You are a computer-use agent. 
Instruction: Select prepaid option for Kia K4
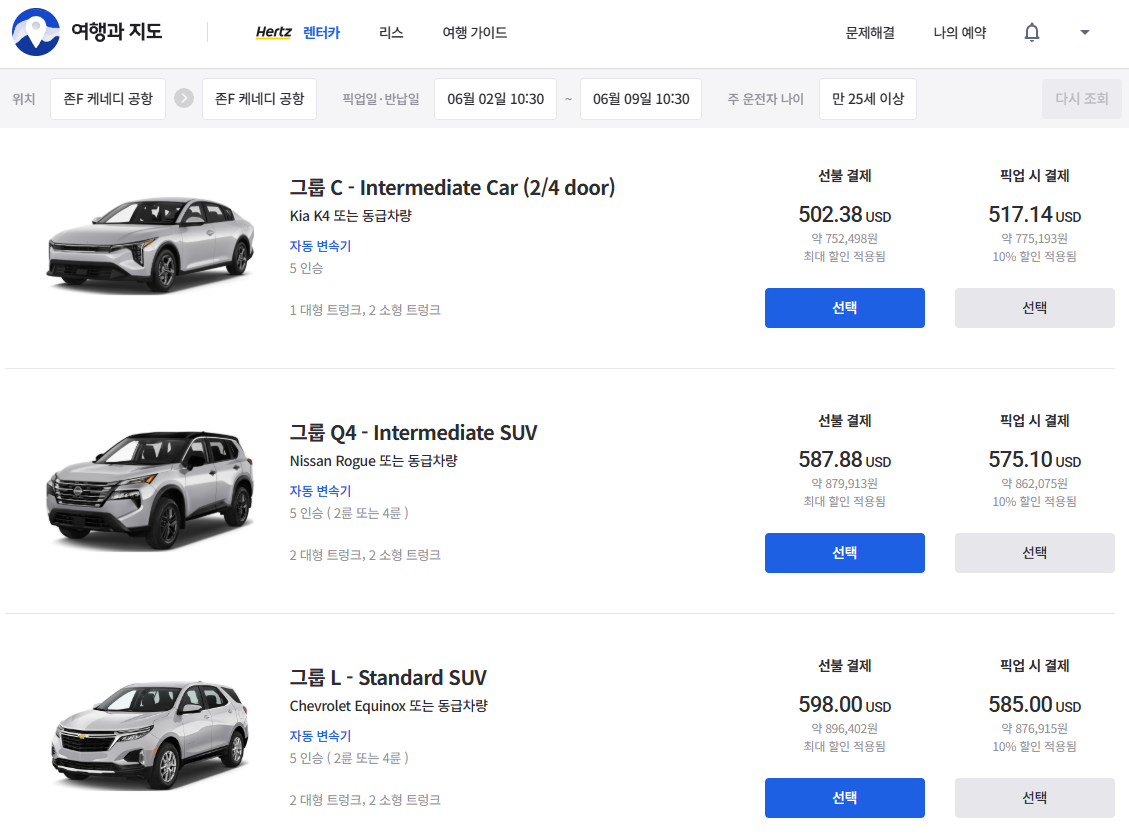(x=844, y=308)
